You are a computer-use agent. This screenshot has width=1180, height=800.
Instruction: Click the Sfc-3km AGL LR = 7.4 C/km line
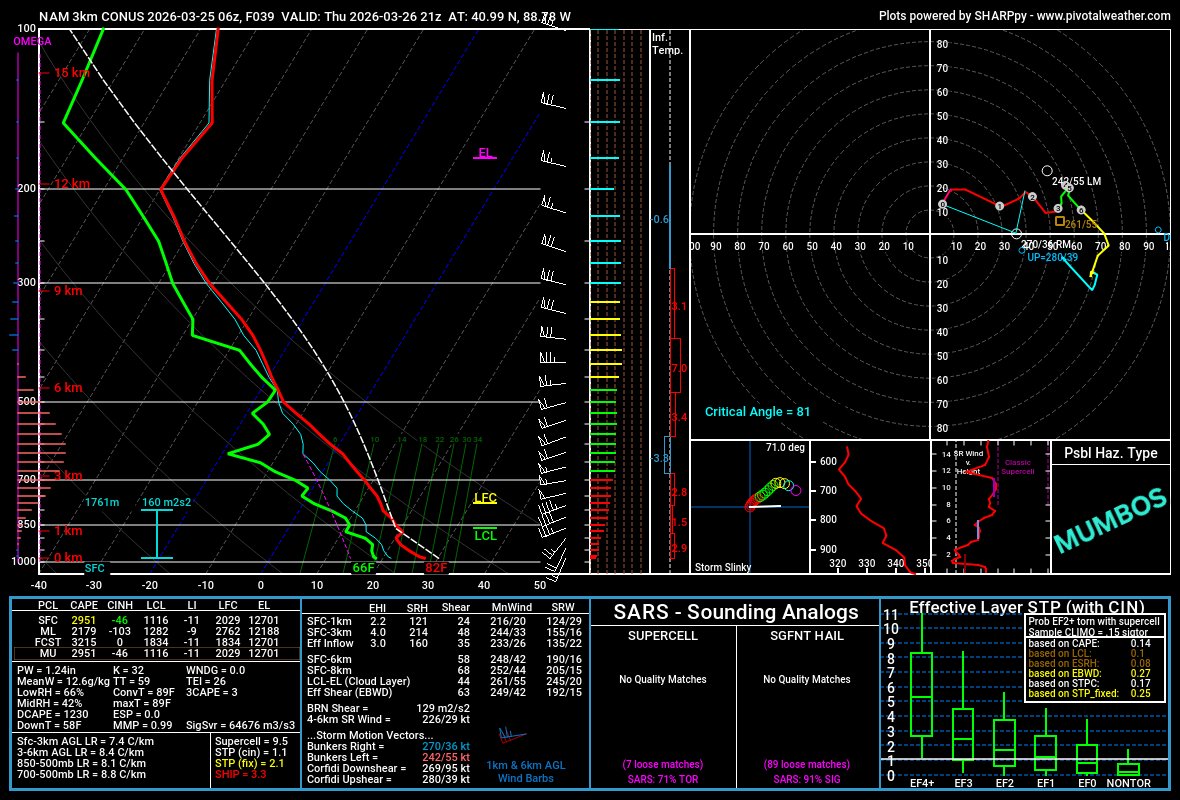[x=86, y=741]
